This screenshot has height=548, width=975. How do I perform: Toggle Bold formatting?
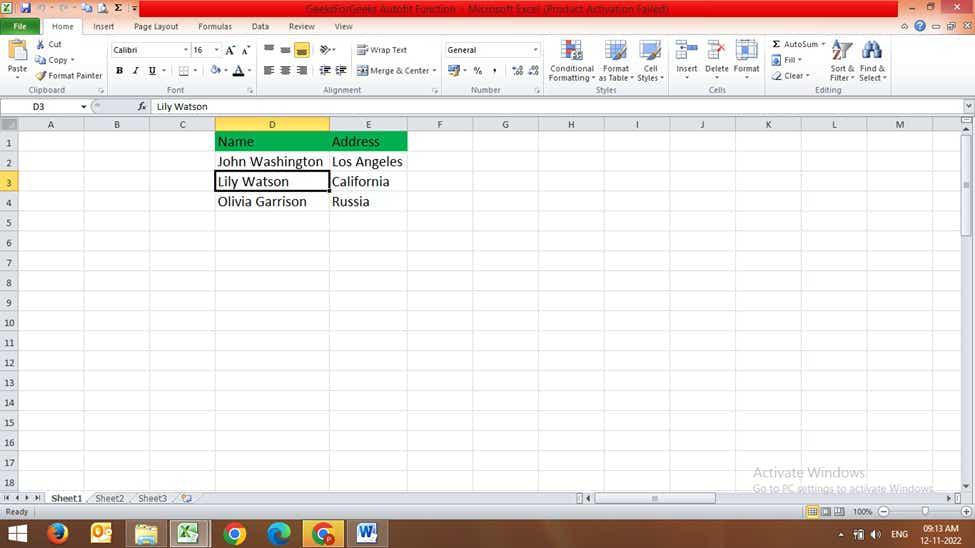pyautogui.click(x=120, y=71)
